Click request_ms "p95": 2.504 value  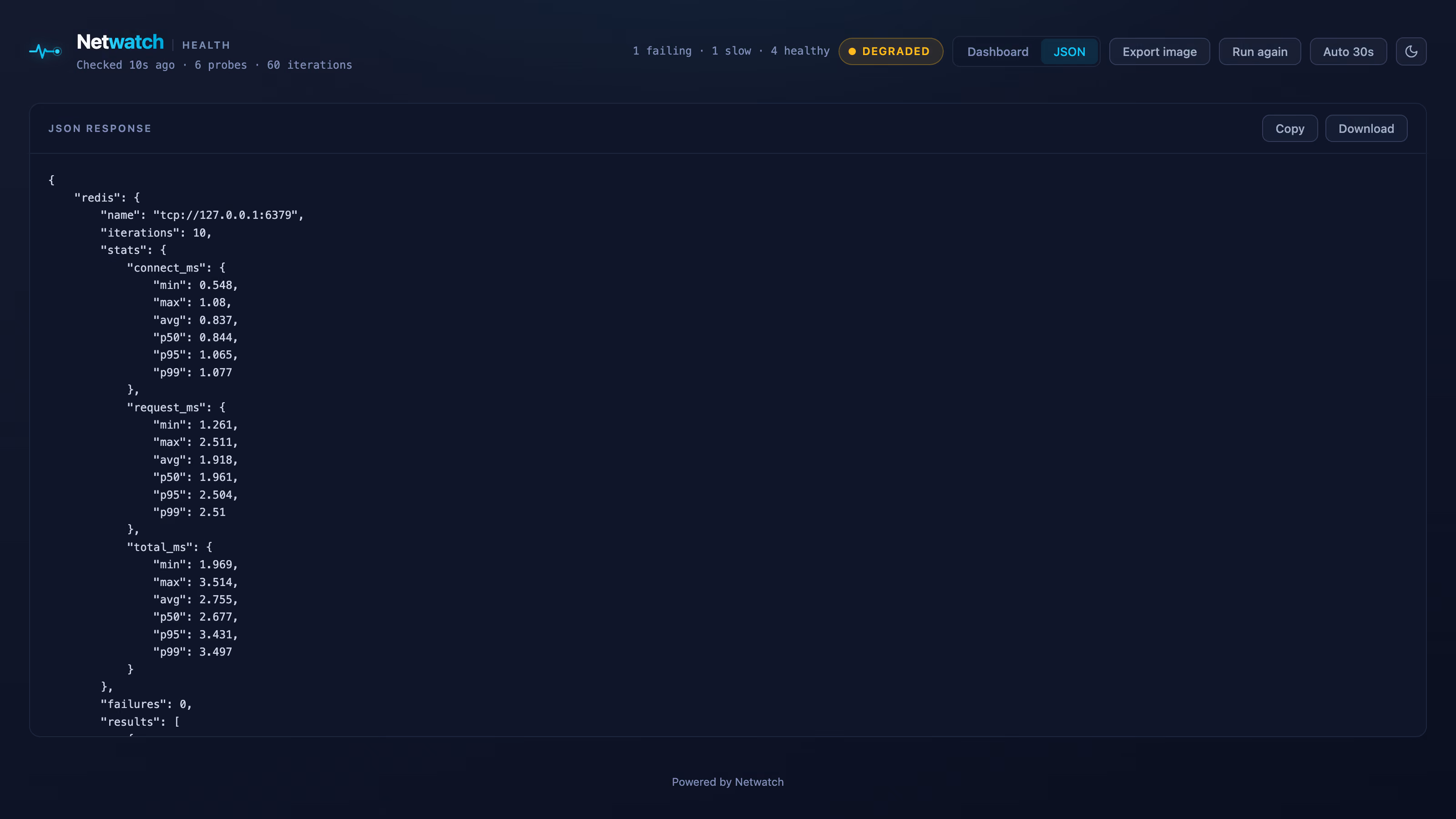click(195, 495)
